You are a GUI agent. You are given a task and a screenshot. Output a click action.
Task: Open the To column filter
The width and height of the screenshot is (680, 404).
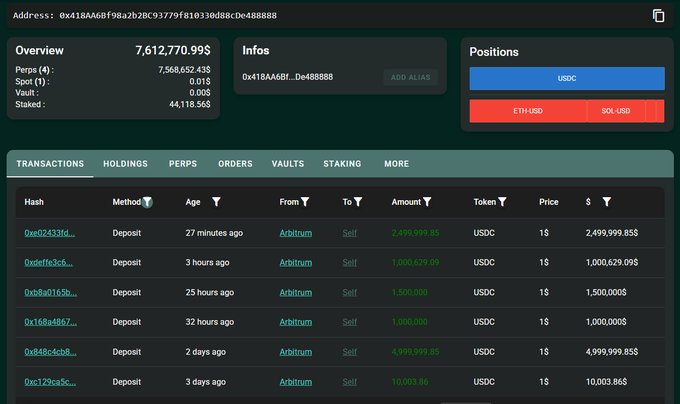click(x=358, y=202)
